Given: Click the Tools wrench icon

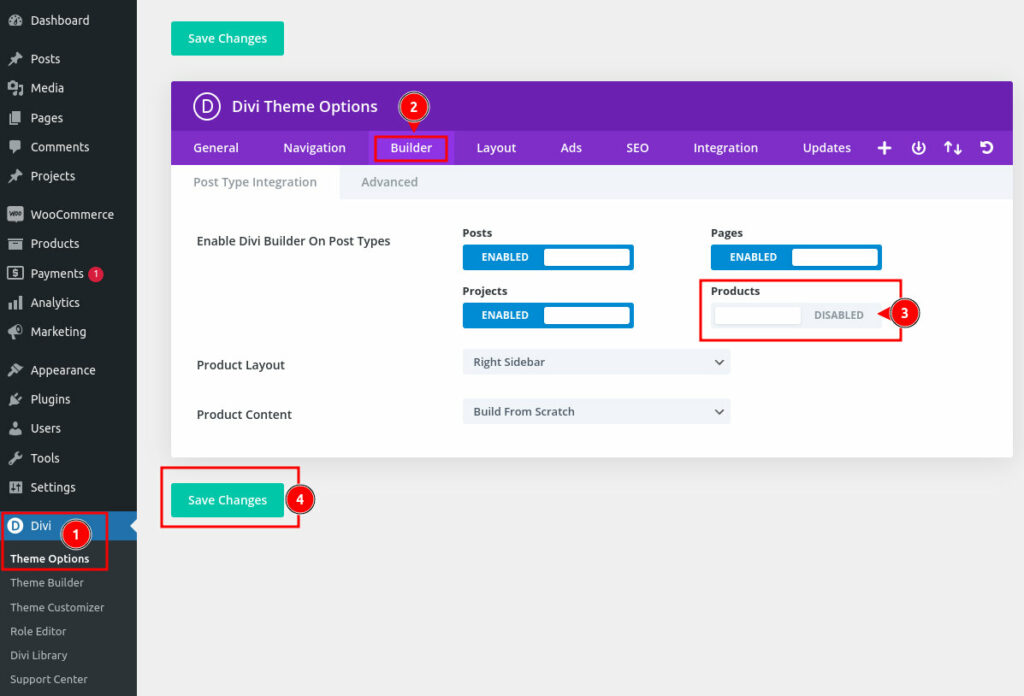Looking at the screenshot, I should tap(15, 458).
